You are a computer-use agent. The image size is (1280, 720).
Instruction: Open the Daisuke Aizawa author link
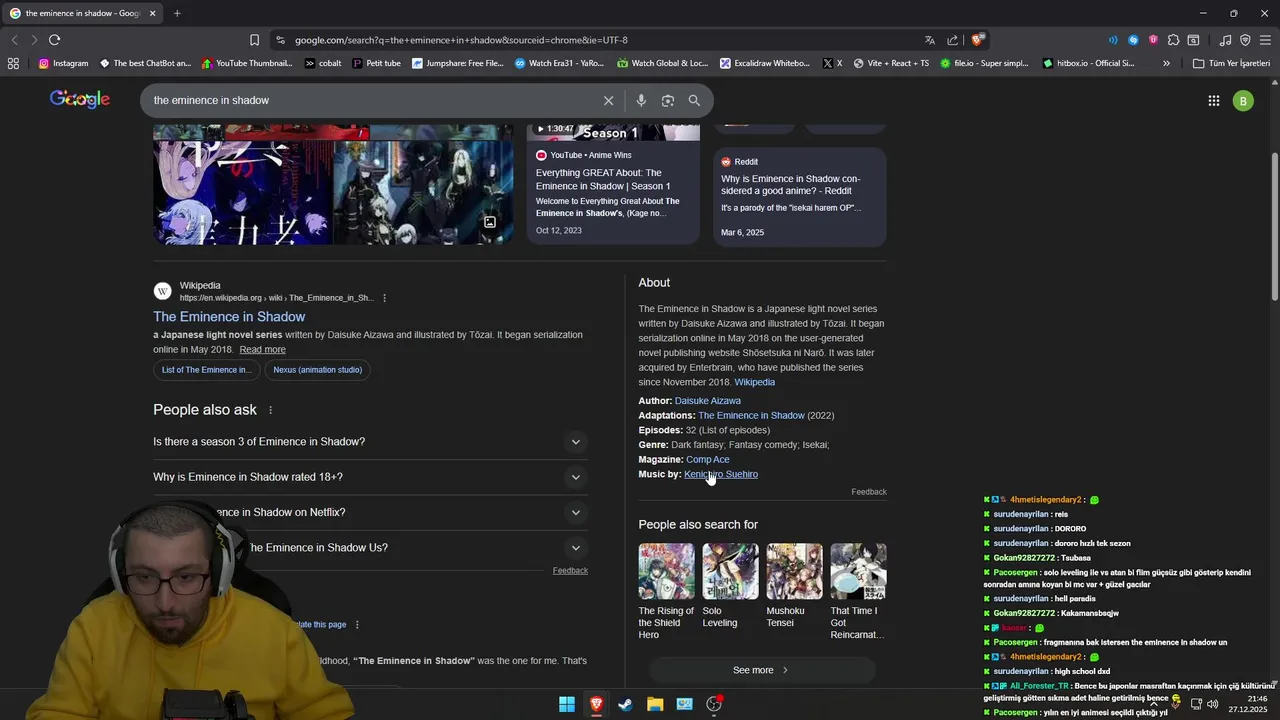707,401
